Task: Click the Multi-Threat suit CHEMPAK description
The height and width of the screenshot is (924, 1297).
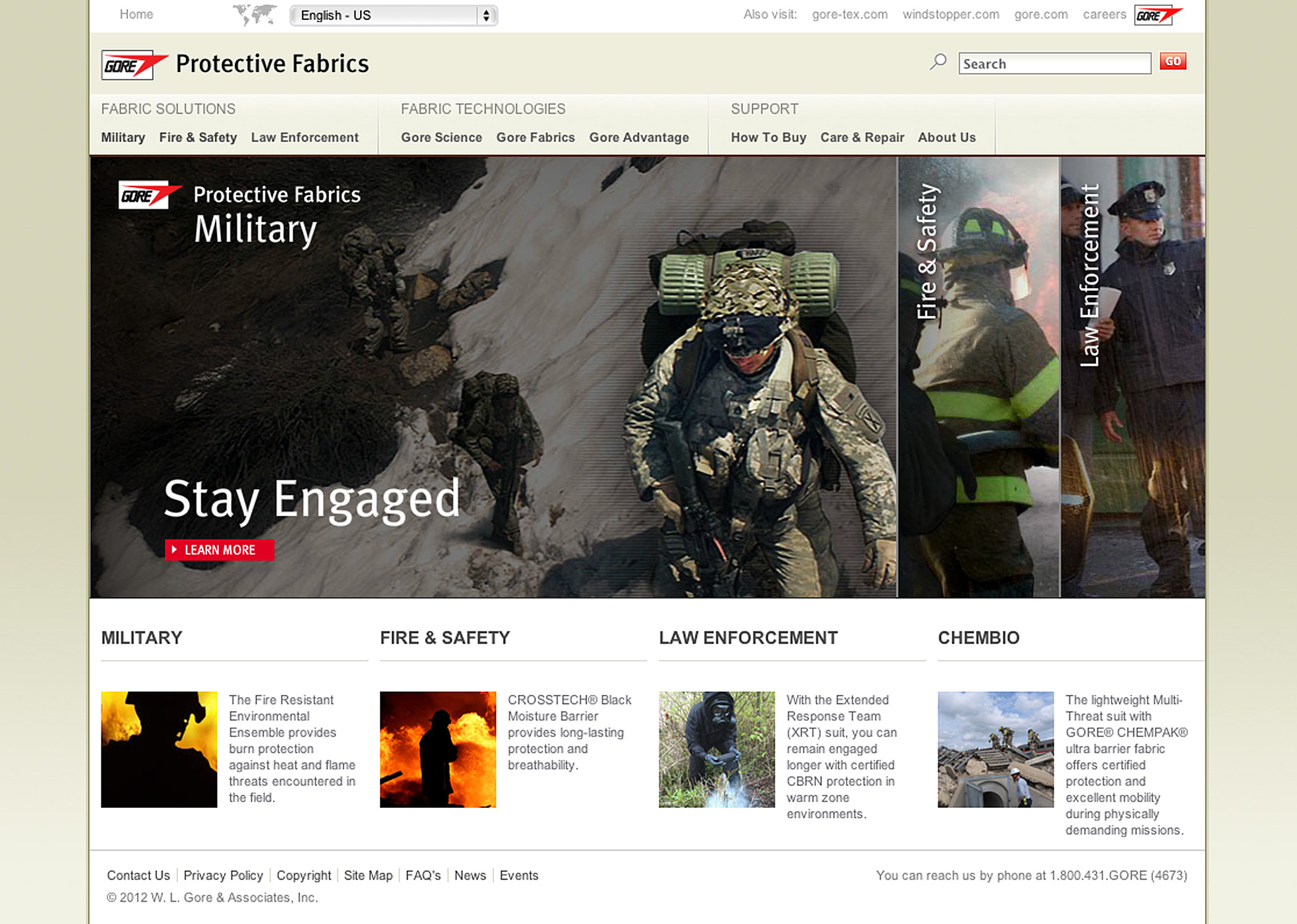Action: [x=1127, y=765]
